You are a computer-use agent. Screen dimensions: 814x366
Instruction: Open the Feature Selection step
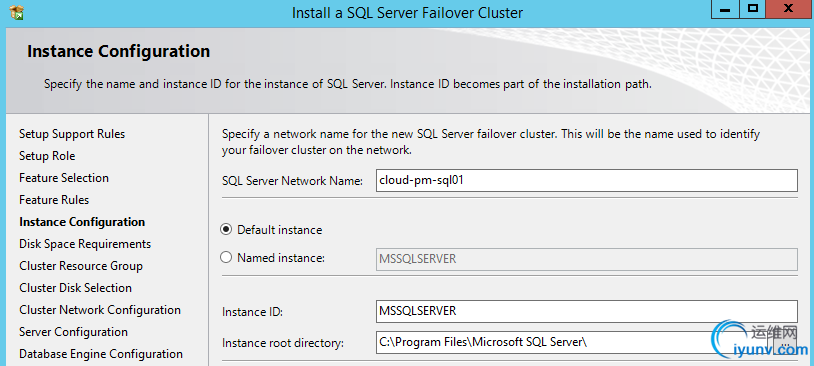click(x=64, y=178)
